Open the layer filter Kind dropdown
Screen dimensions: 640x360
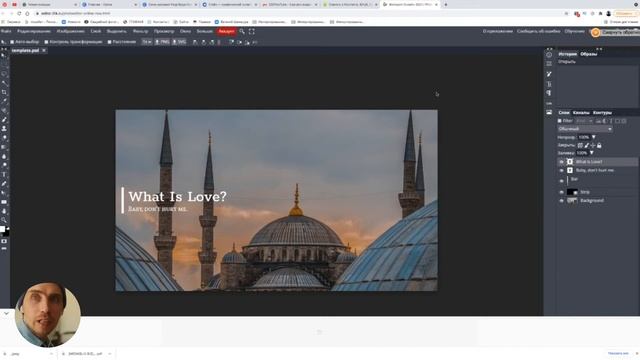(584, 121)
